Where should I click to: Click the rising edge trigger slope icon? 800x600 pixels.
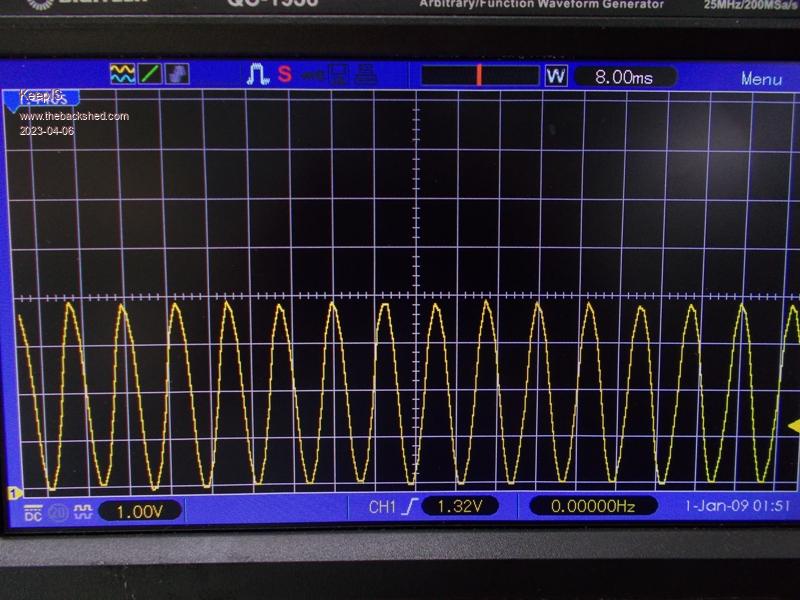coord(409,507)
